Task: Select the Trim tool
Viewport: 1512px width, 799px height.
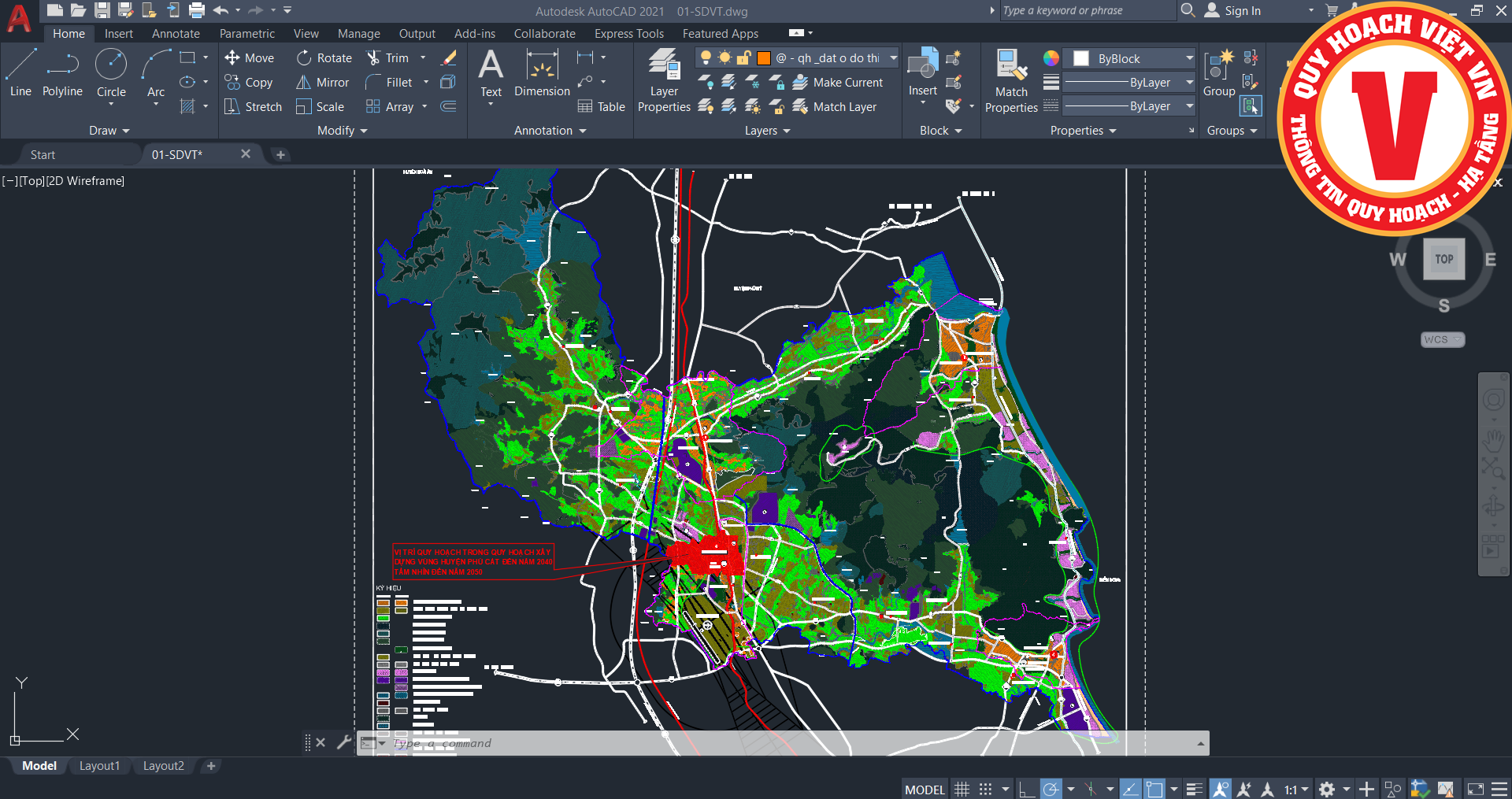Action: point(388,57)
